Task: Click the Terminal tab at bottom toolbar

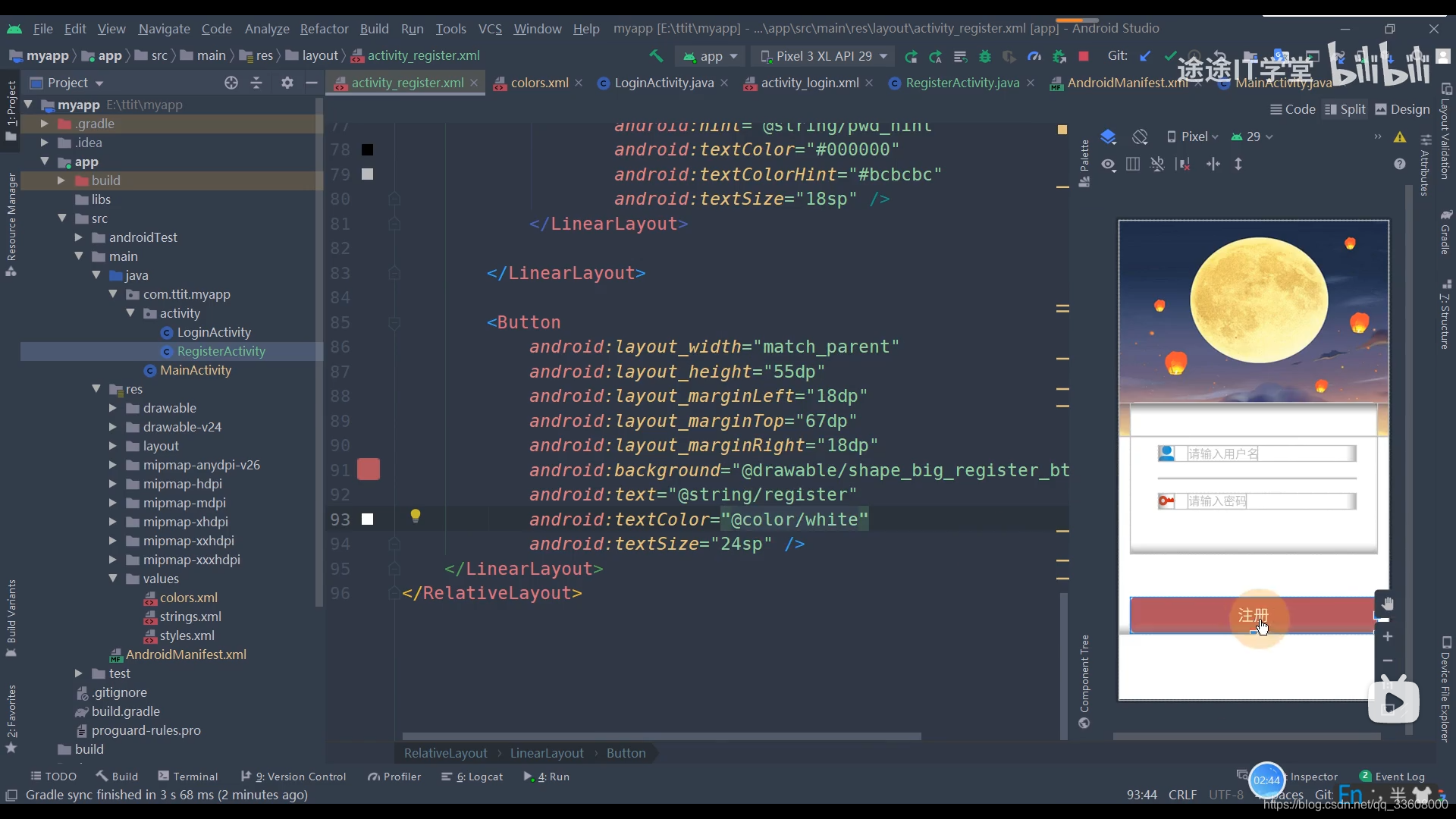Action: click(195, 776)
